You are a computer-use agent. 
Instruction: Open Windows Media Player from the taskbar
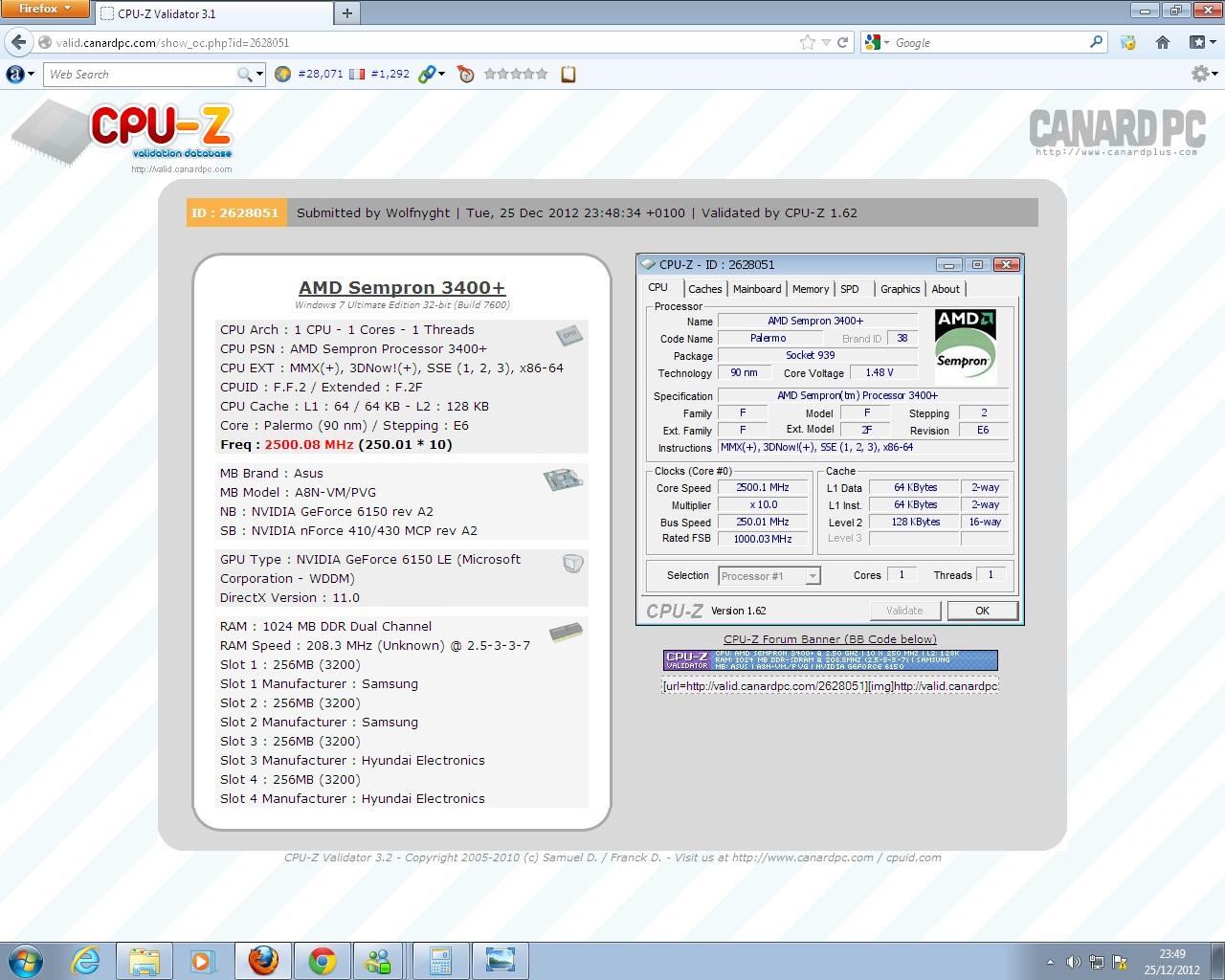coord(202,961)
